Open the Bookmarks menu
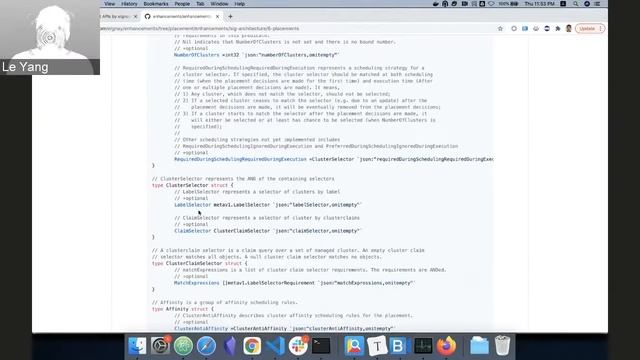This screenshot has height=360, width=640. click(x=156, y=4)
